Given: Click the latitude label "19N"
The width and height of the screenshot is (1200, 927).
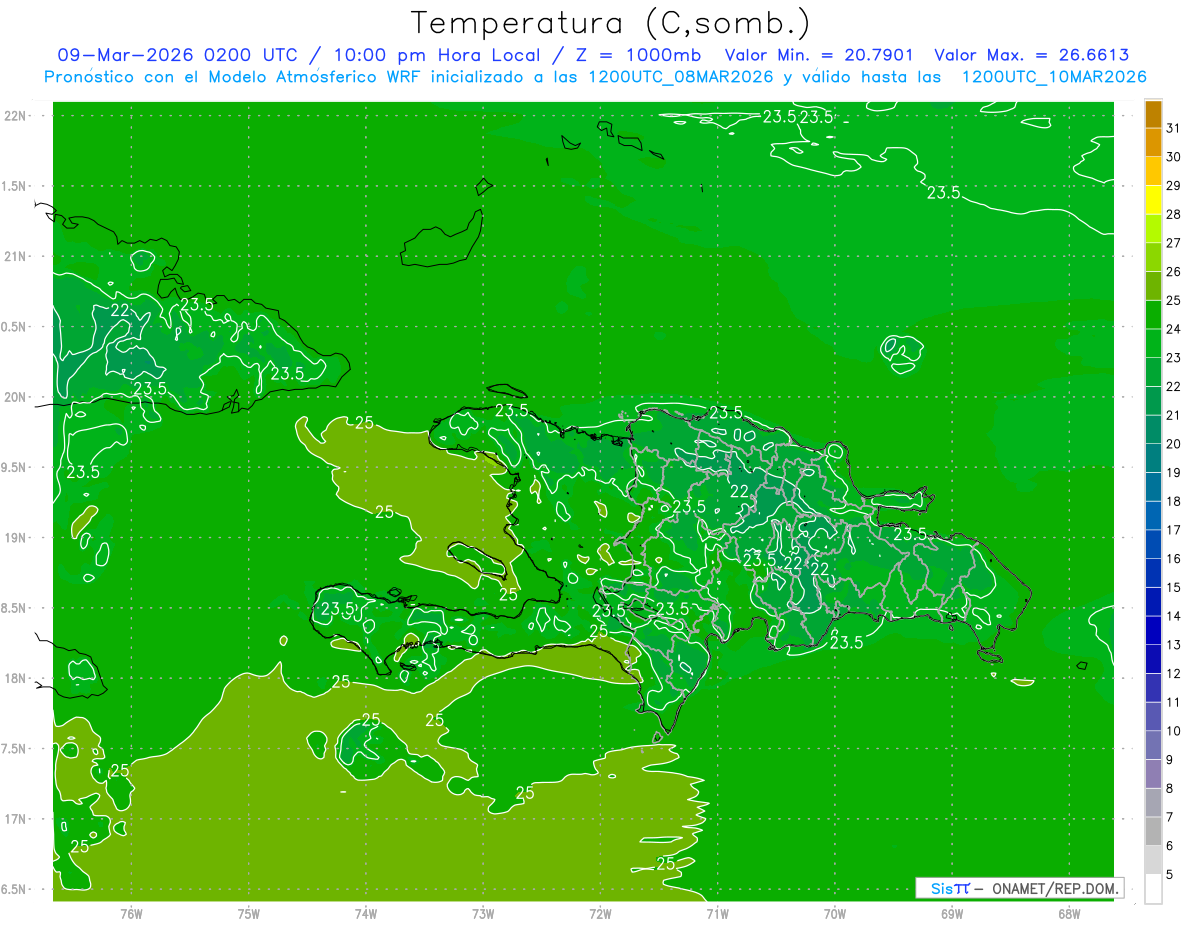Looking at the screenshot, I should point(16,537).
